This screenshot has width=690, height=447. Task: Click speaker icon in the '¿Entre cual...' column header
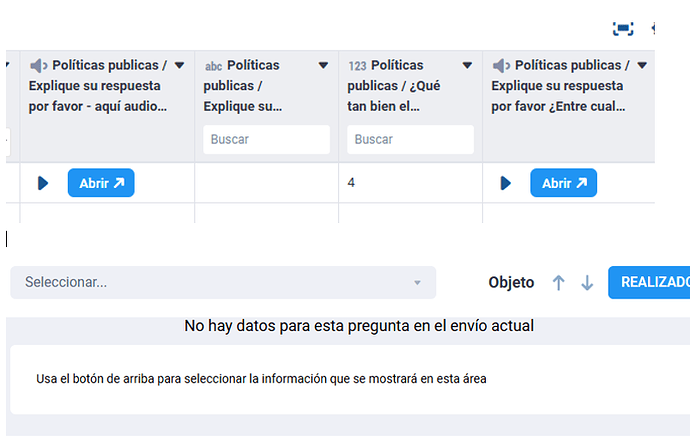pos(501,66)
